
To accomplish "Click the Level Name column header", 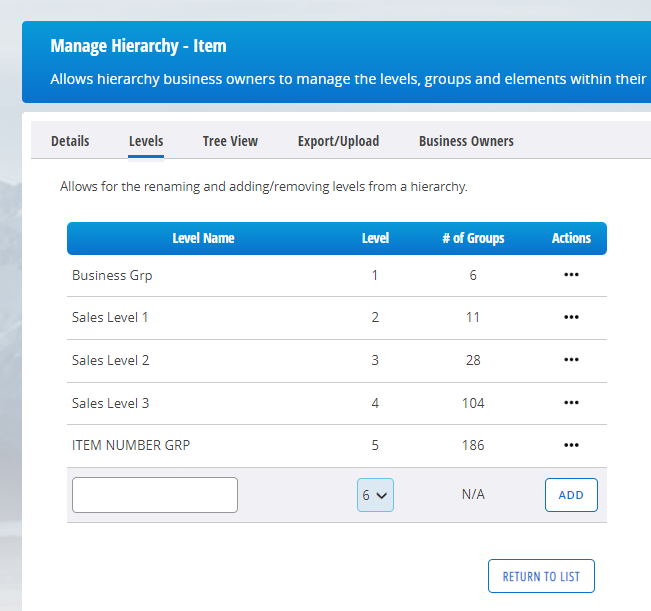I will (x=203, y=238).
